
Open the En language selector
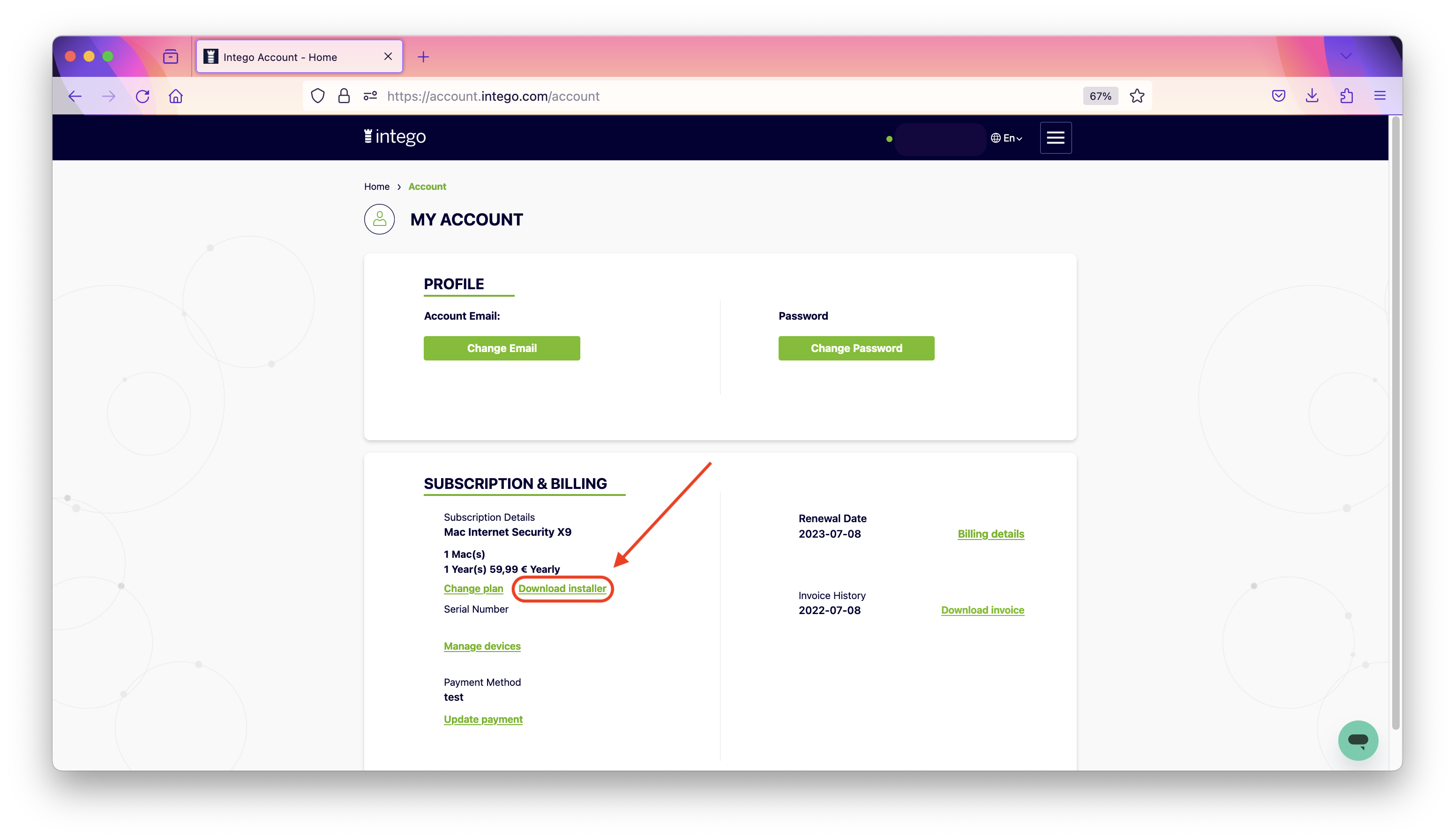point(1007,138)
